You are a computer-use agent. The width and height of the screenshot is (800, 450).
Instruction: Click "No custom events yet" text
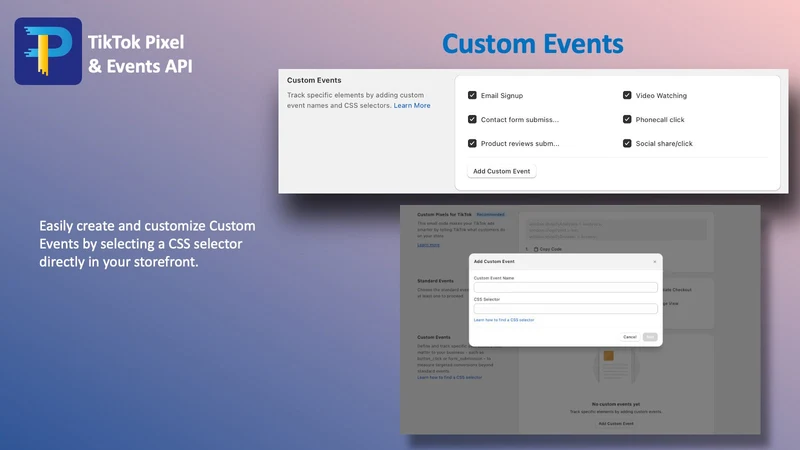point(616,404)
